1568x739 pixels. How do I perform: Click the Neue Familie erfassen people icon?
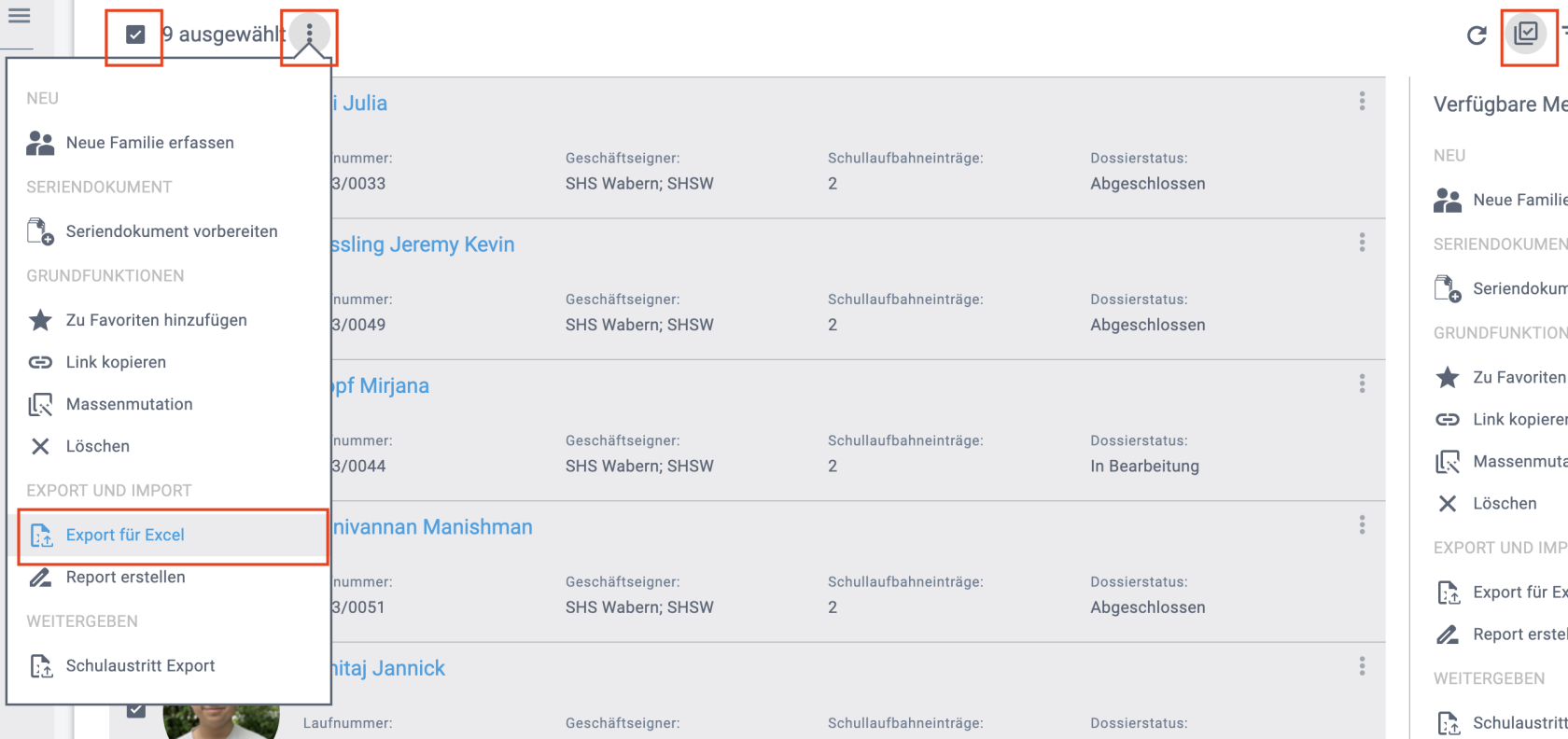point(40,143)
